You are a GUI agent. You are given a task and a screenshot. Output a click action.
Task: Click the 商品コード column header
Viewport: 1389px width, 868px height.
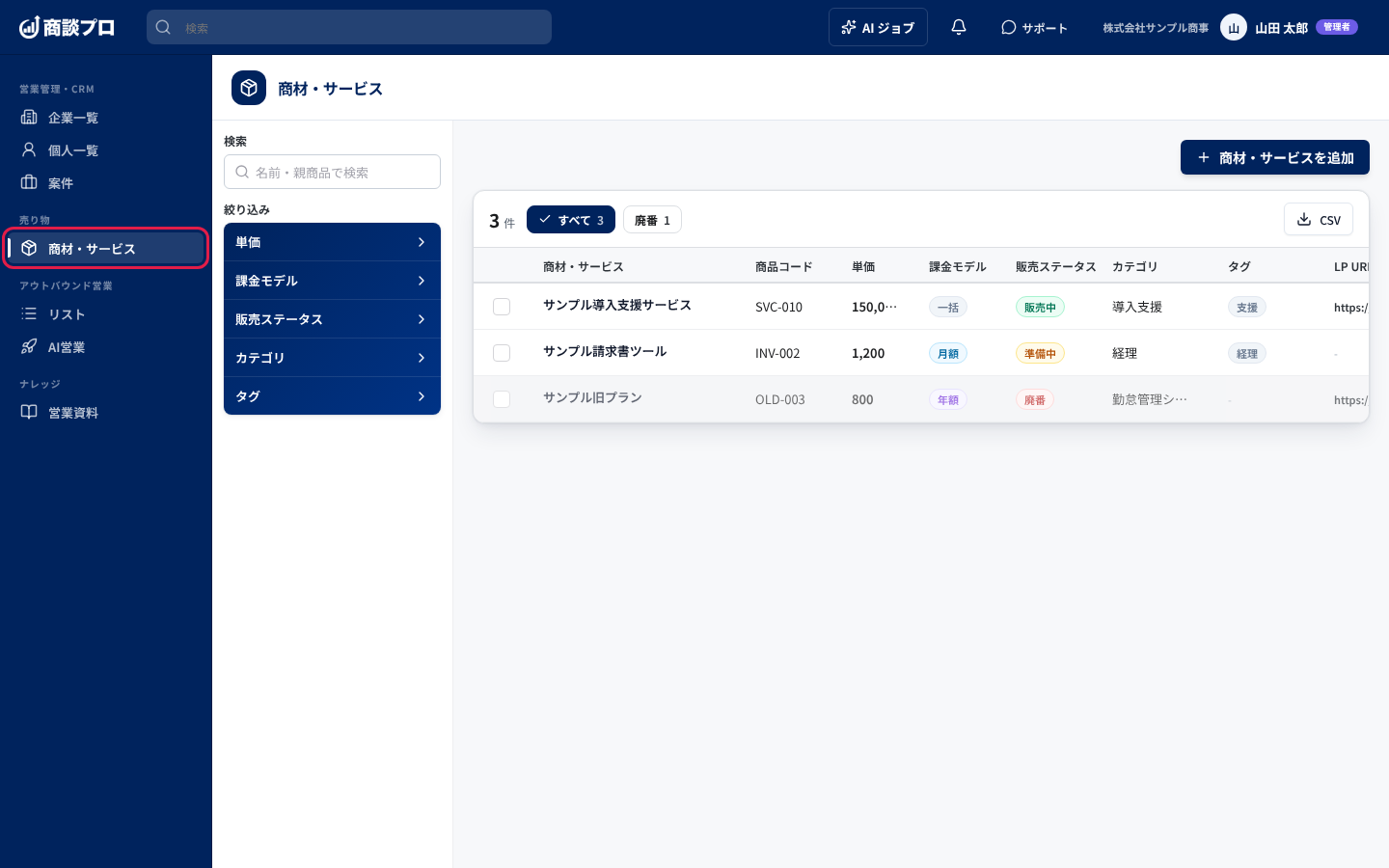coord(783,266)
